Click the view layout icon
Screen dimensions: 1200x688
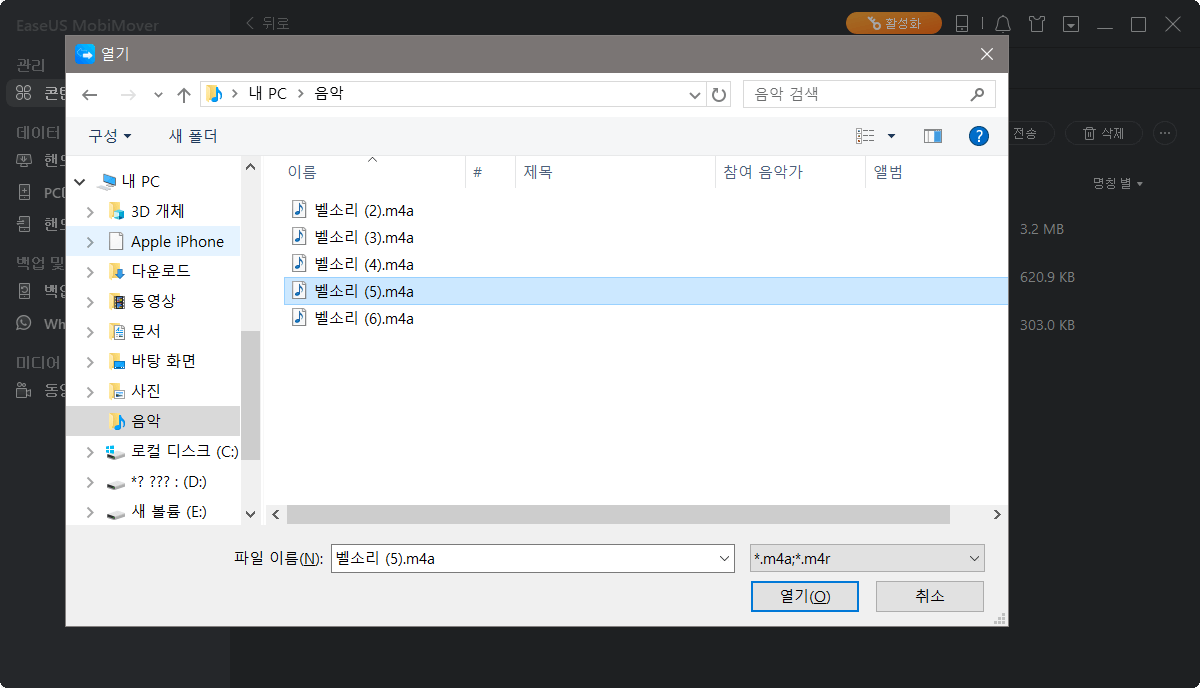(x=865, y=136)
